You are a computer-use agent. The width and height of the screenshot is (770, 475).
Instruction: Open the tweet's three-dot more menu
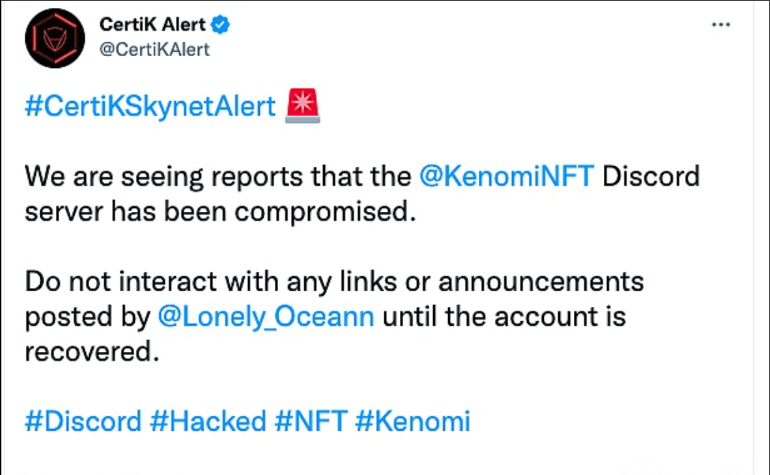[x=720, y=24]
